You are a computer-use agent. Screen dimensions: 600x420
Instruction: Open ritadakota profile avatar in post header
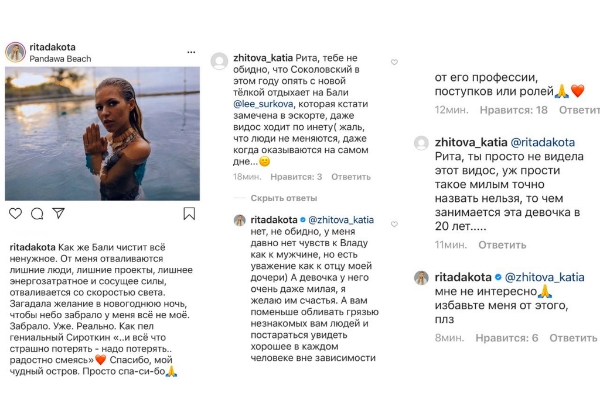coord(15,52)
